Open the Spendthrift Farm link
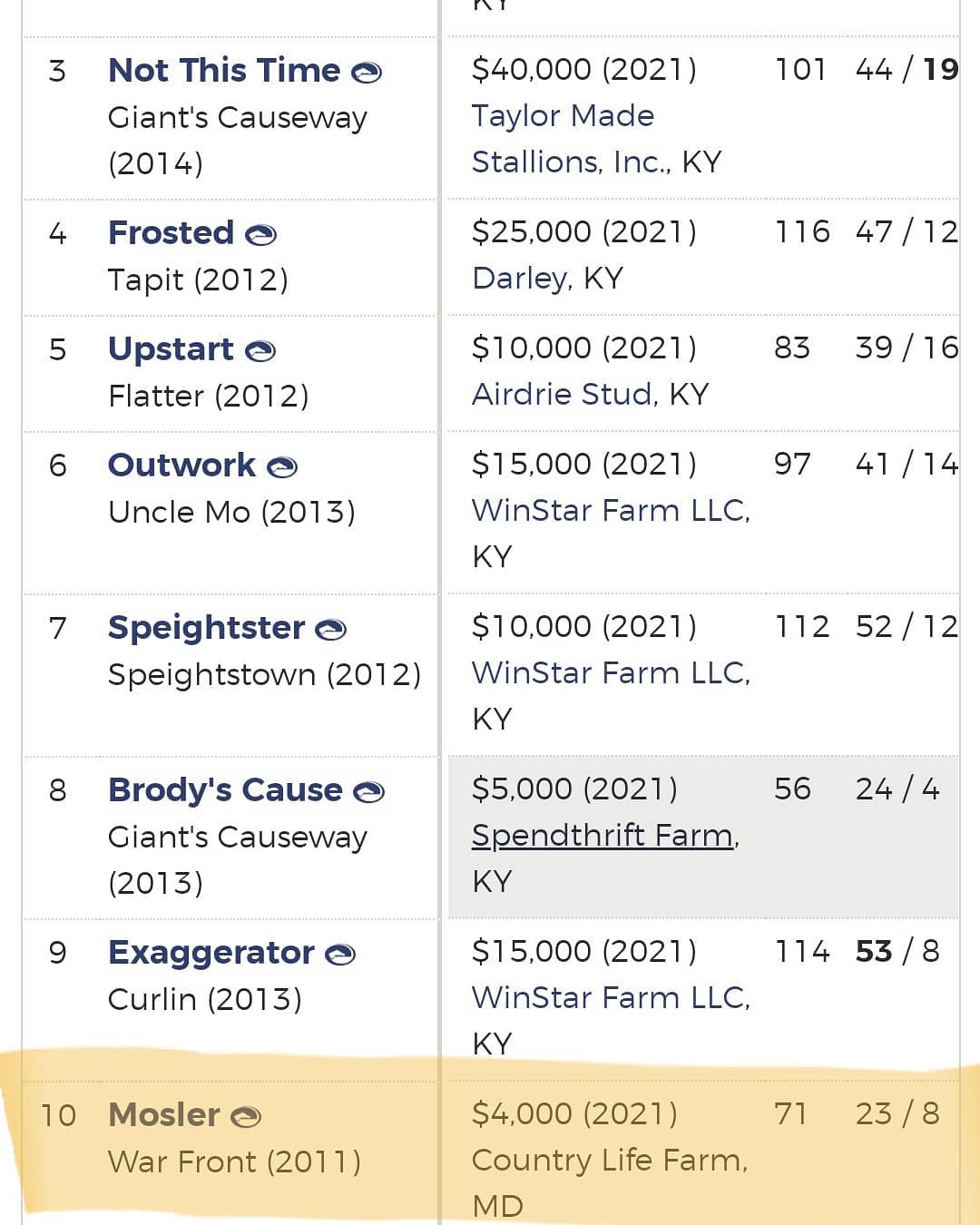Screen dimensions: 980x1225 (605, 835)
